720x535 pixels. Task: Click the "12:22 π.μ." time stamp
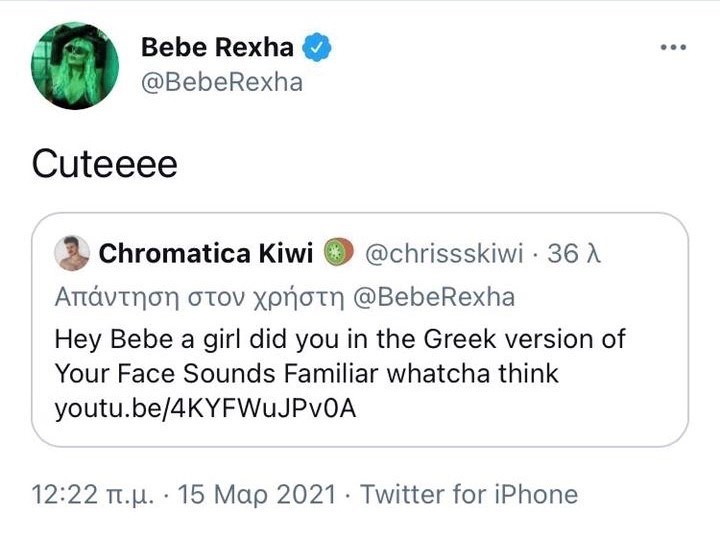(90, 494)
